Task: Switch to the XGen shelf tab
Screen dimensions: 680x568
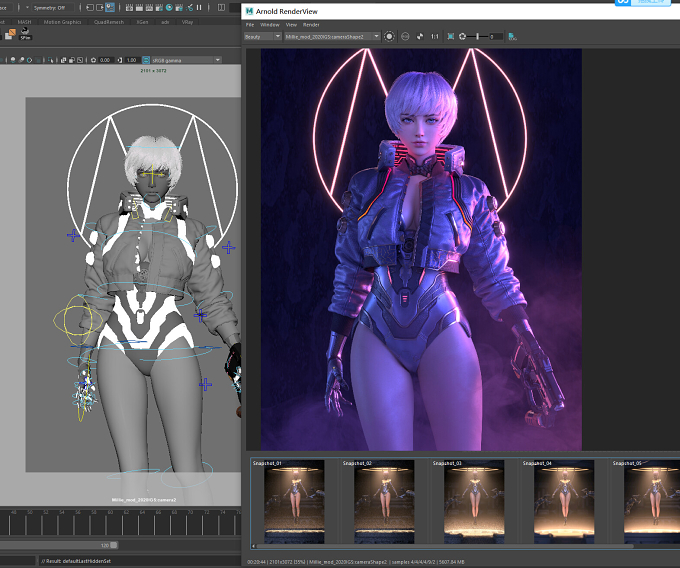Action: pyautogui.click(x=142, y=22)
